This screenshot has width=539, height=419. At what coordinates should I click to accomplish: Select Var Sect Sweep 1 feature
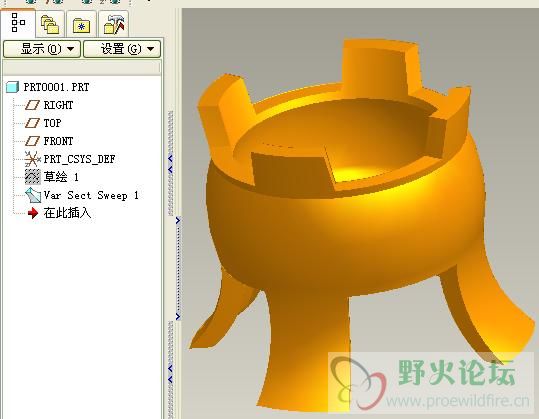[91, 195]
